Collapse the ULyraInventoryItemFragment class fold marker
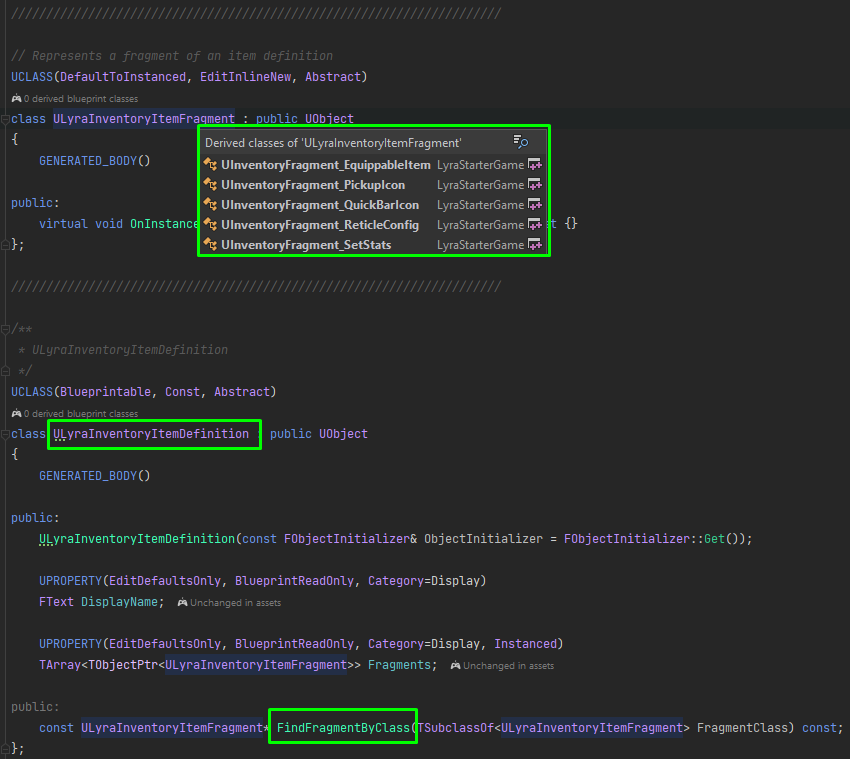This screenshot has width=850, height=759. tap(5, 119)
